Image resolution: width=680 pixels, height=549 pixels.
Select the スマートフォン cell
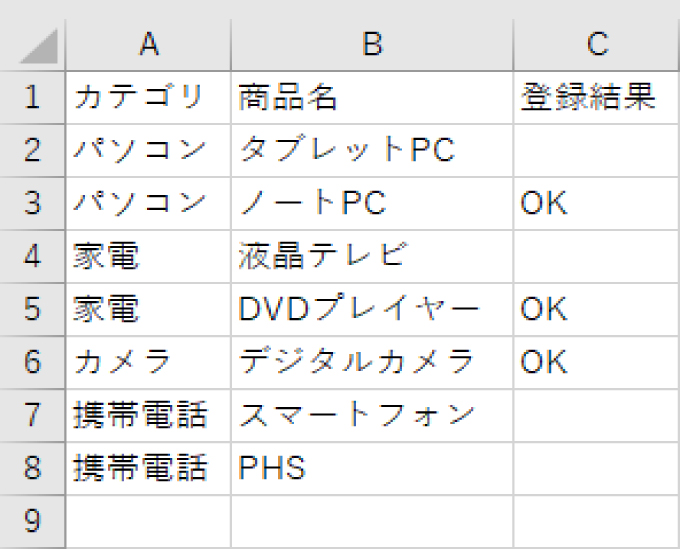coord(372,415)
